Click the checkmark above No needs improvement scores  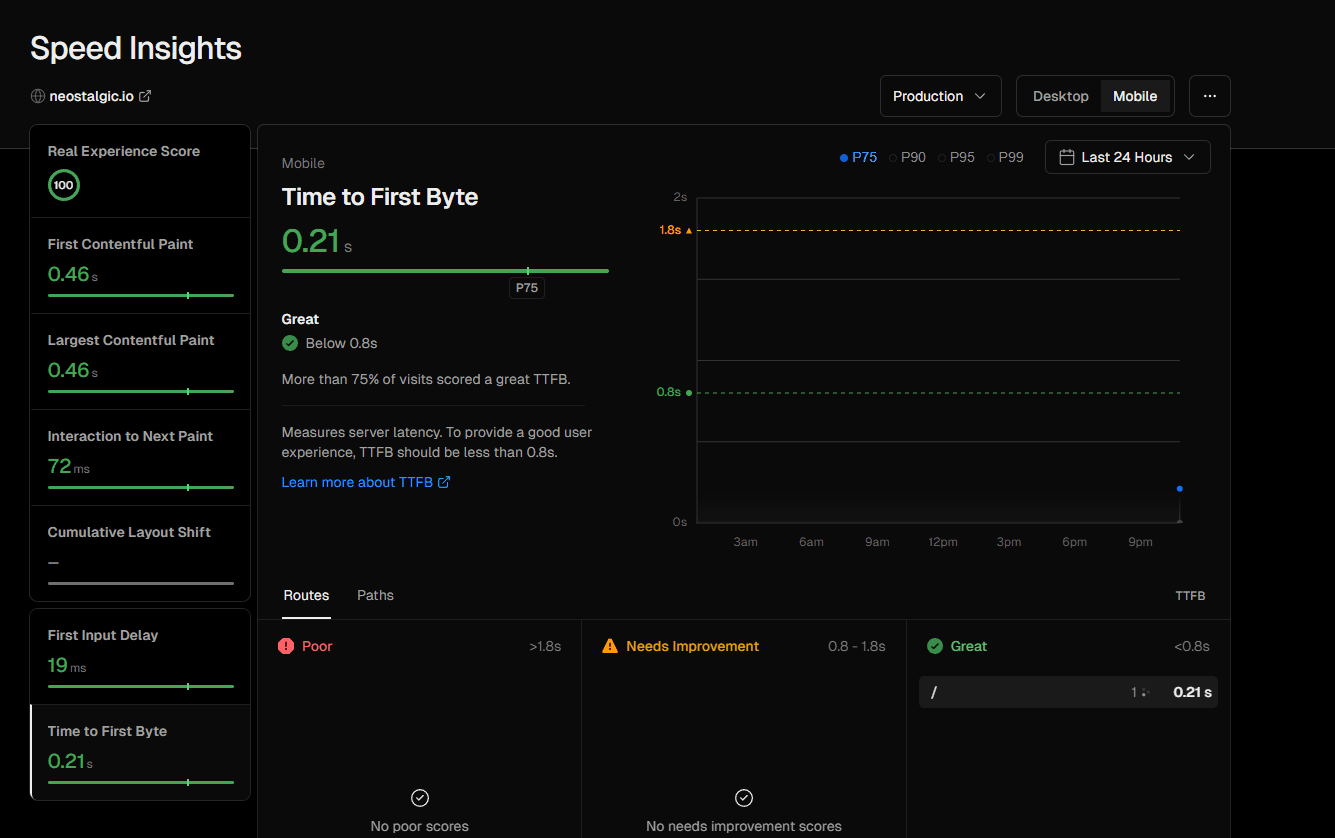tap(744, 798)
